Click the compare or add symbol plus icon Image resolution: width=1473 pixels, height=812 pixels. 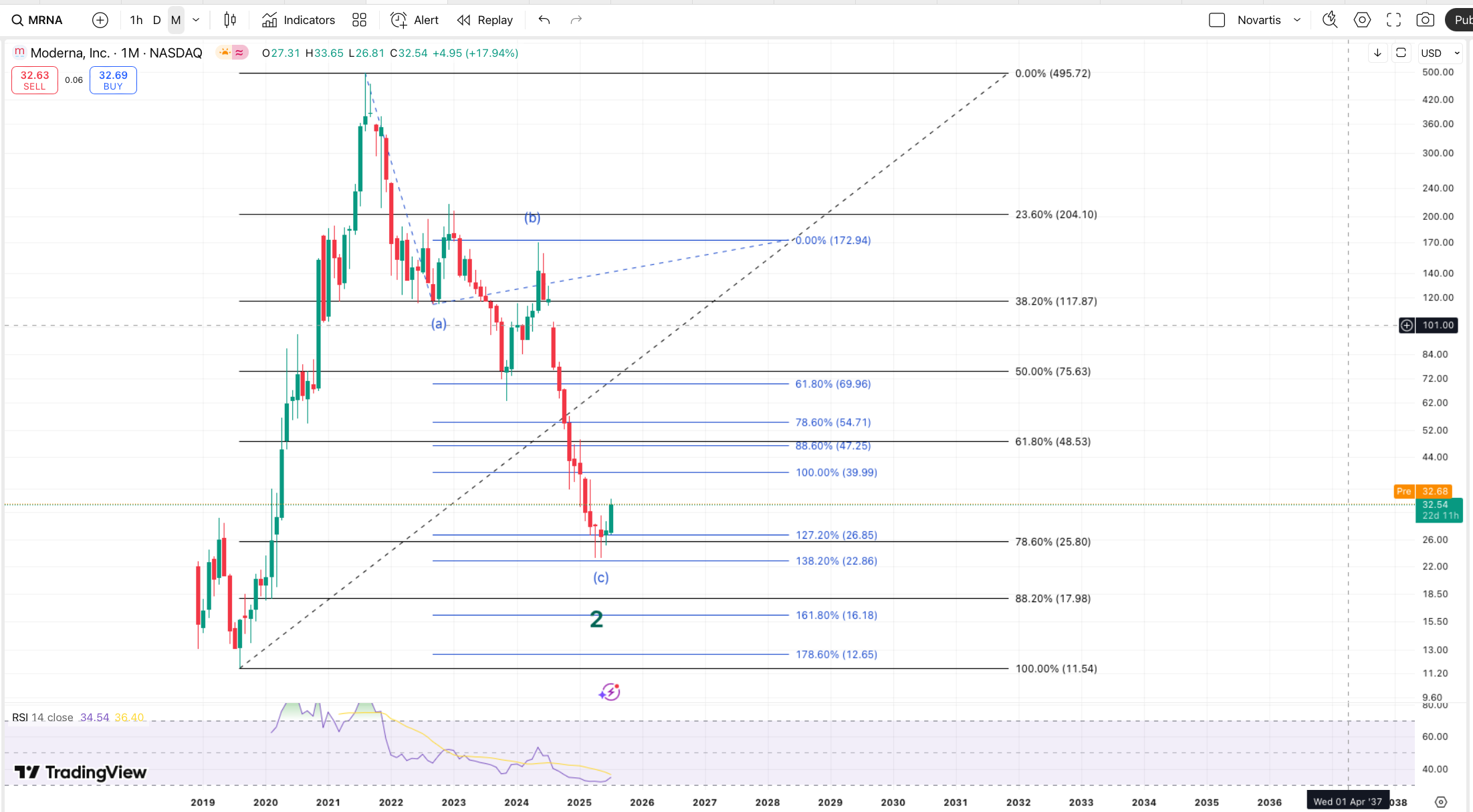coord(100,20)
